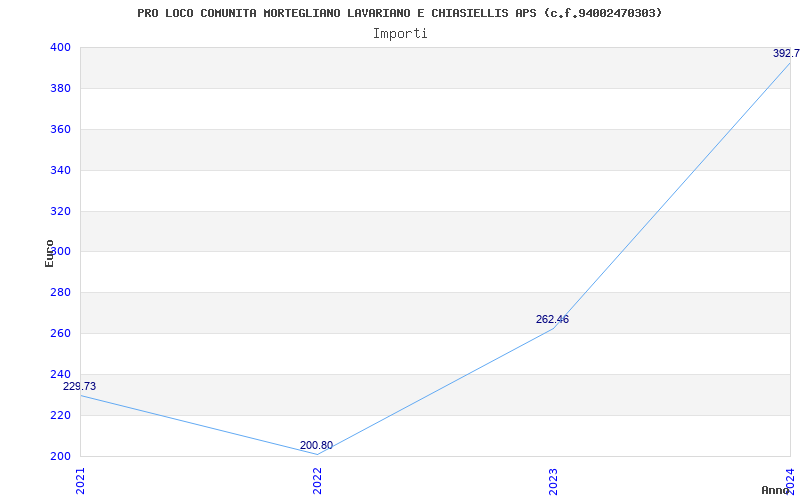Click the 320 y-axis value

pos(60,211)
